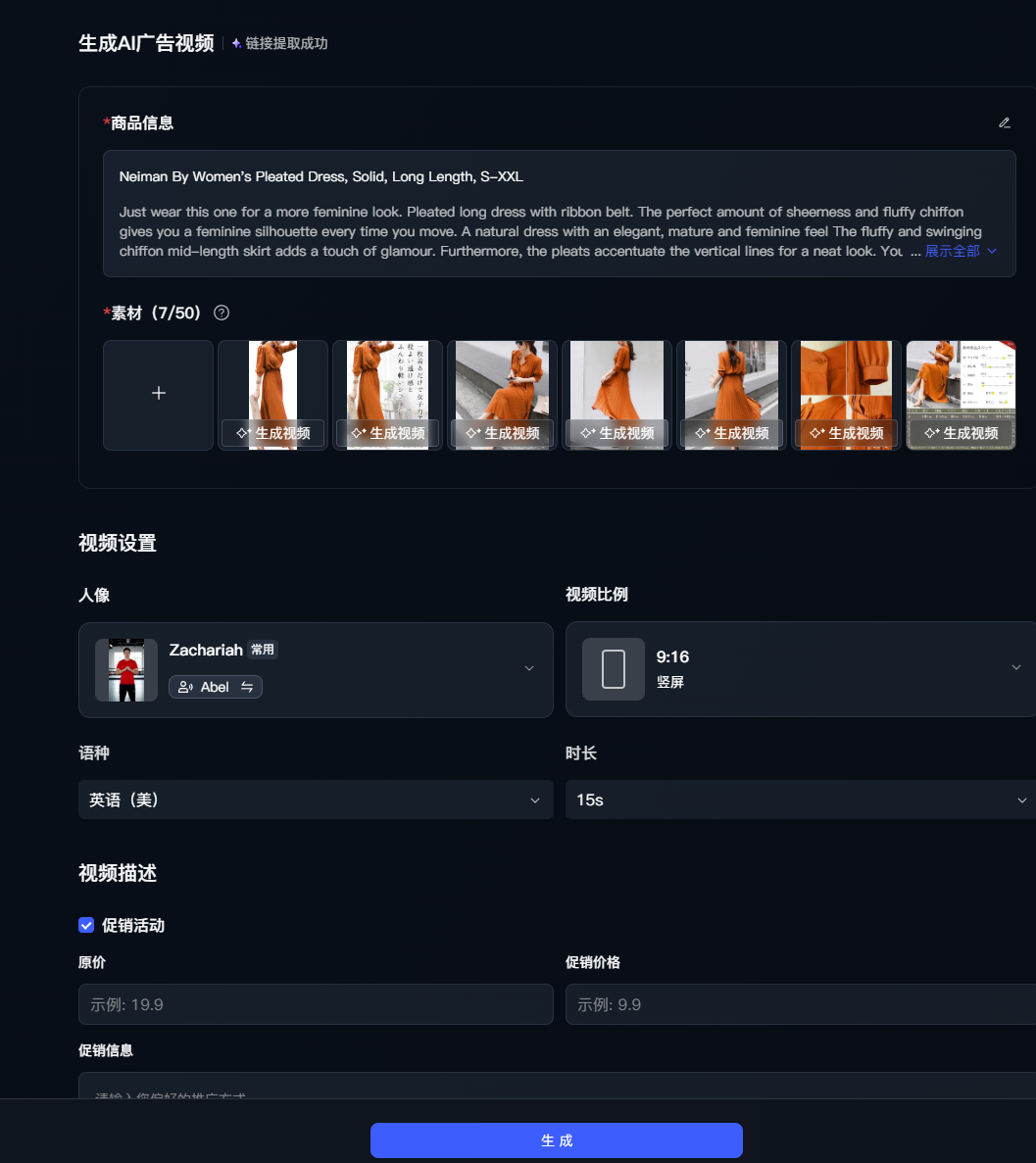Click 生成视频 on the first material image

point(272,433)
